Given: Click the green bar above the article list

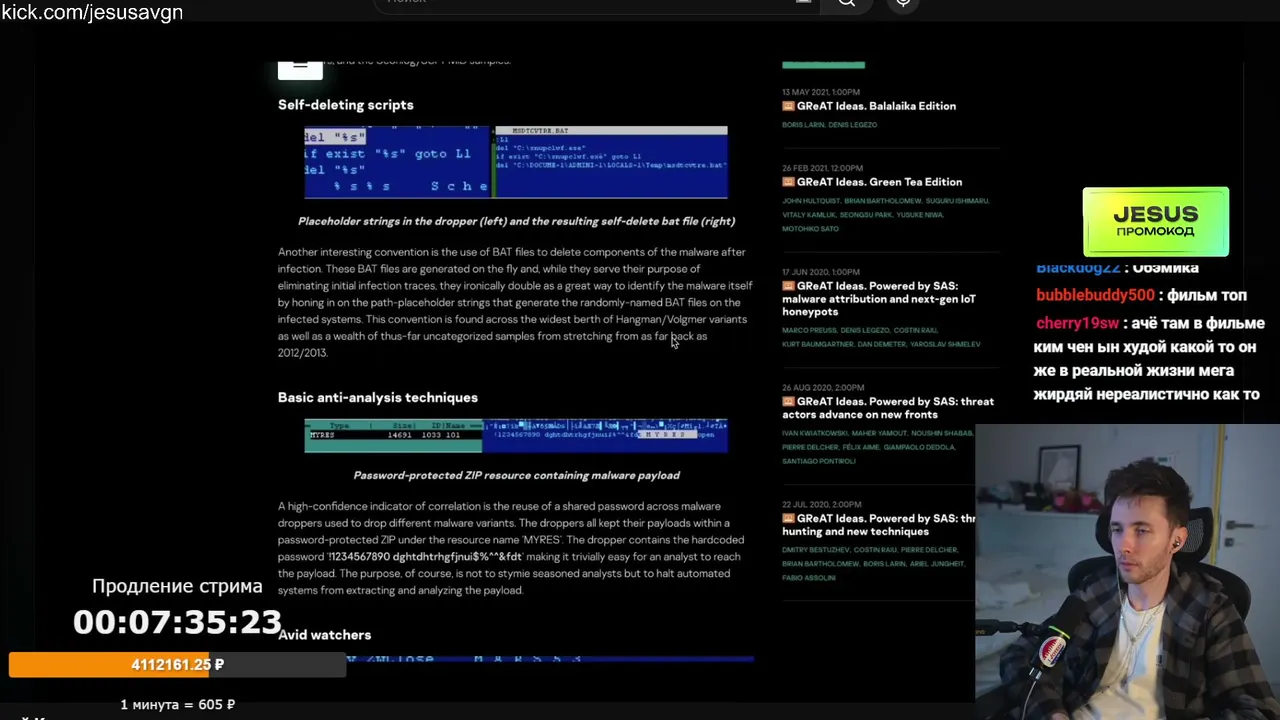Looking at the screenshot, I should point(823,65).
